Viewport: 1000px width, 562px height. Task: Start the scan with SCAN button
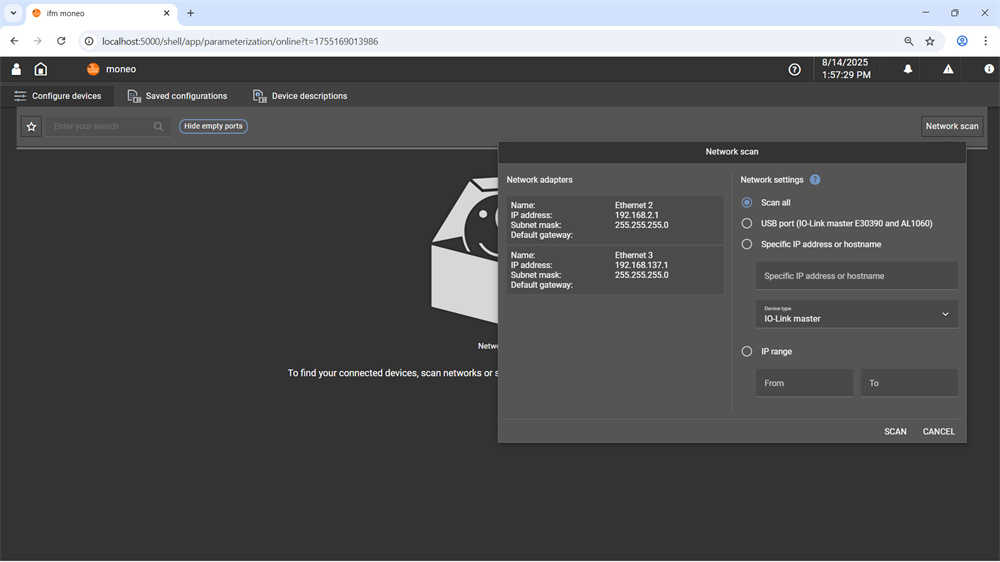(x=895, y=432)
